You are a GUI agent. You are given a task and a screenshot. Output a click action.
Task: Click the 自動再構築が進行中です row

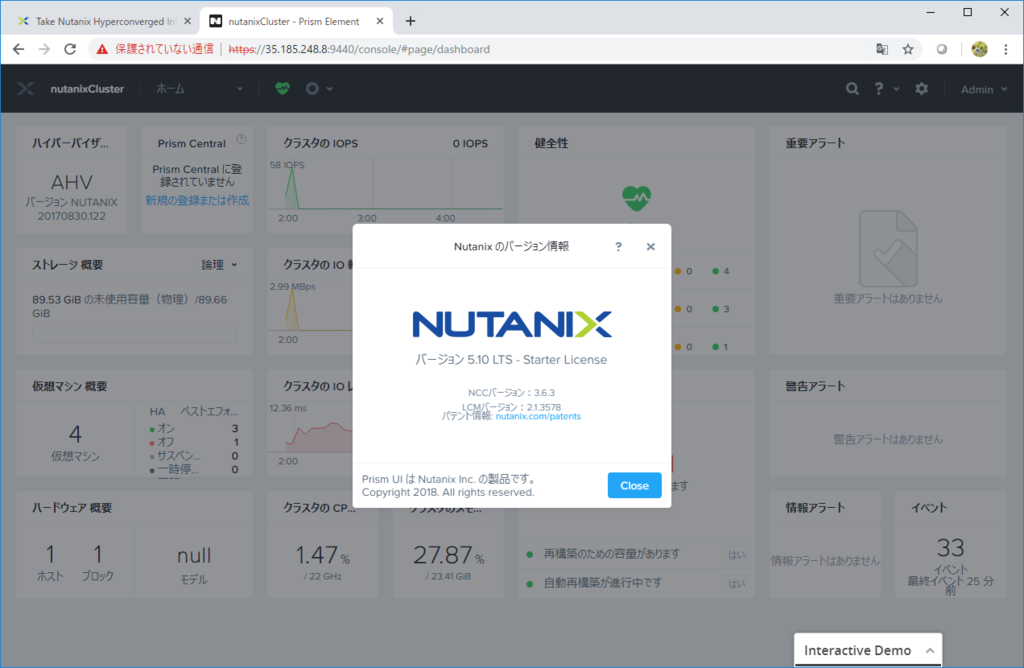tap(636, 582)
